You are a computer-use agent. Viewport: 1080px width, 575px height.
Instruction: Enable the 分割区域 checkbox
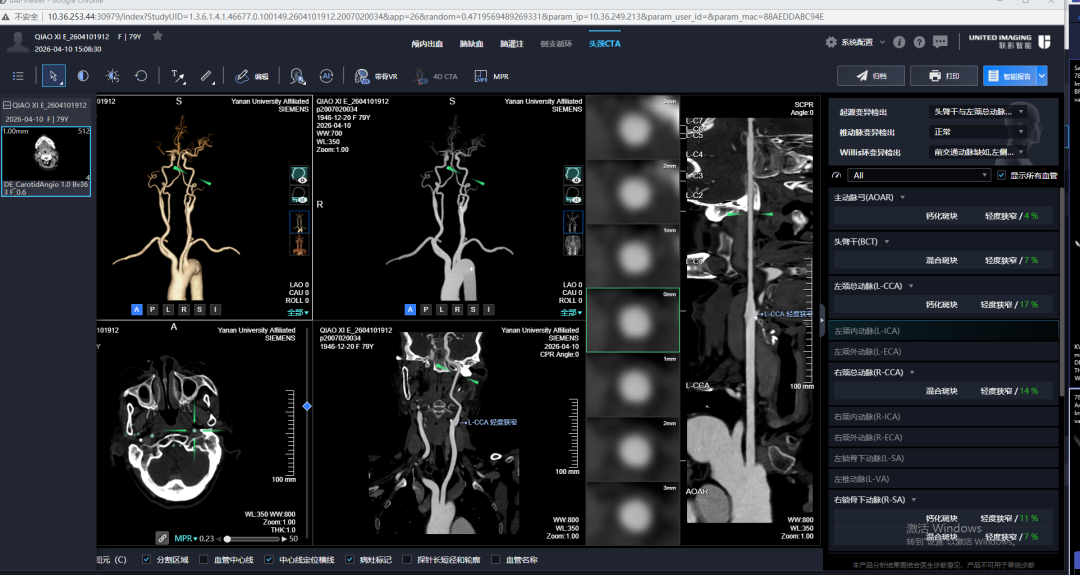click(146, 560)
